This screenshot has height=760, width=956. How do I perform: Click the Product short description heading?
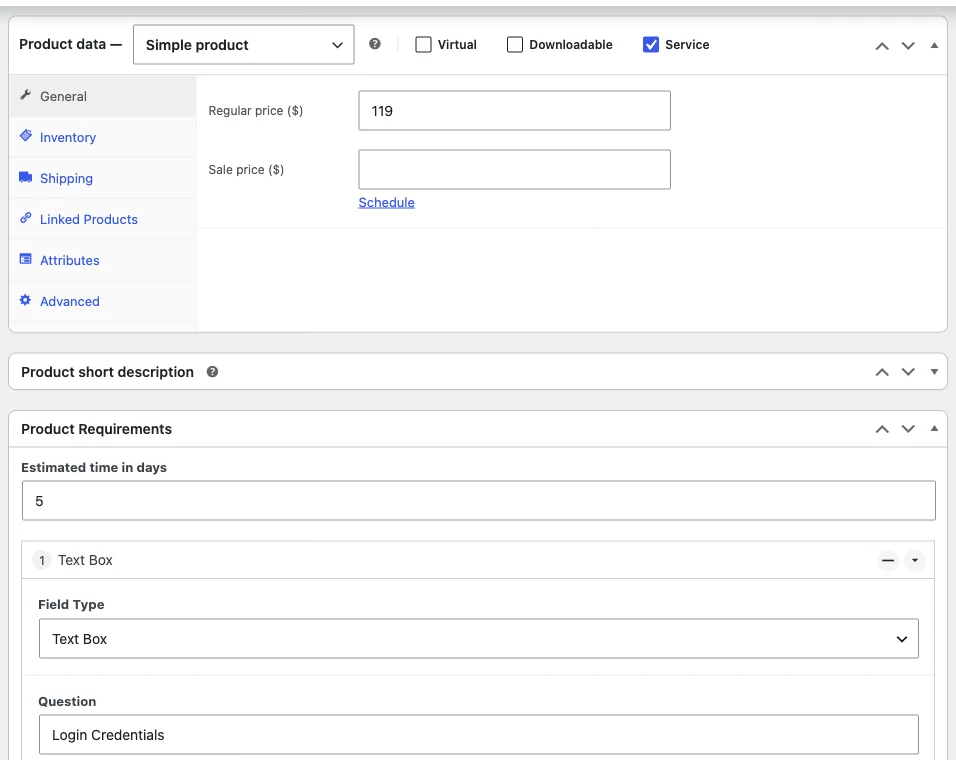tap(107, 372)
